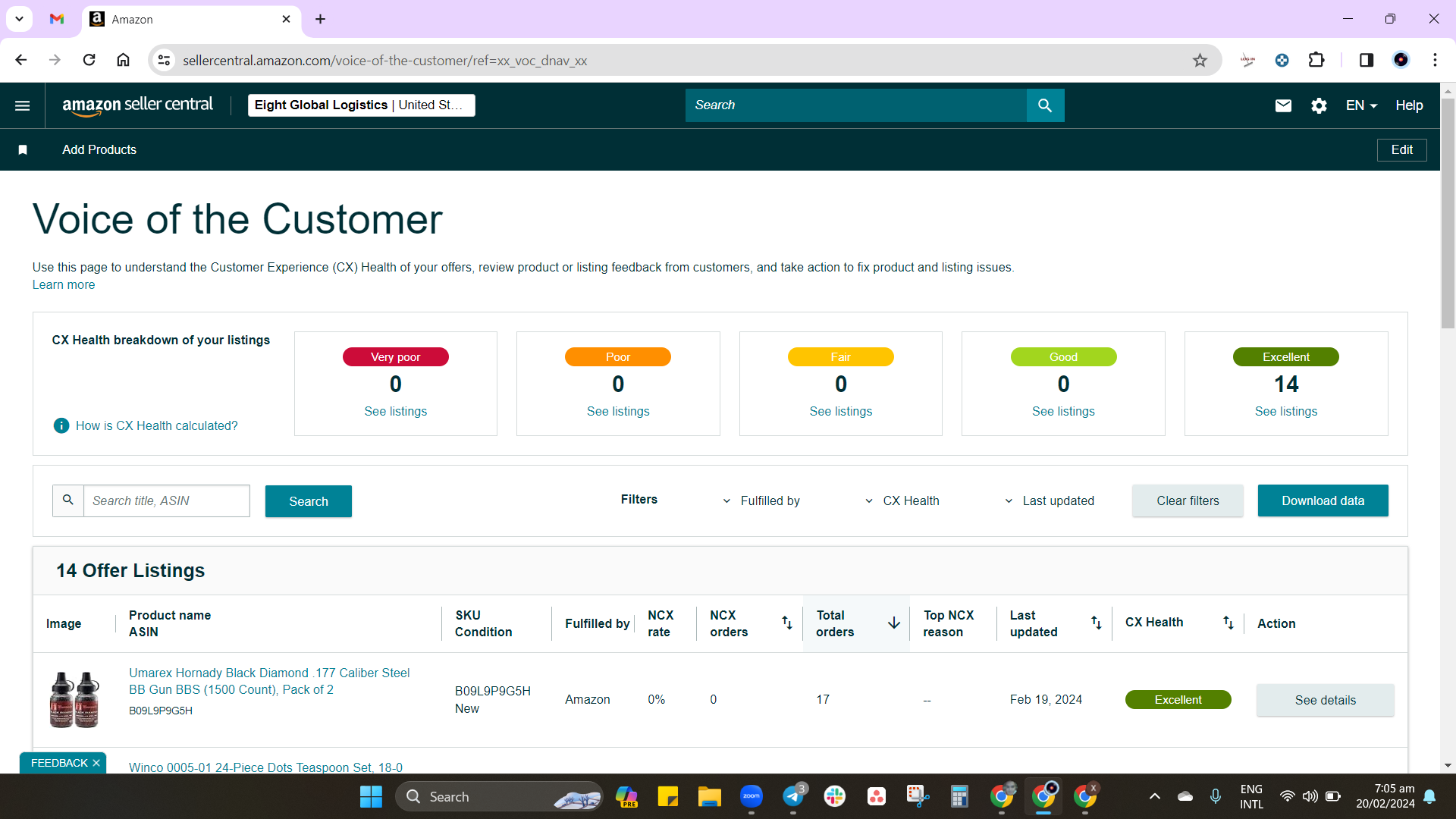Click the browser back arrow

pos(21,60)
